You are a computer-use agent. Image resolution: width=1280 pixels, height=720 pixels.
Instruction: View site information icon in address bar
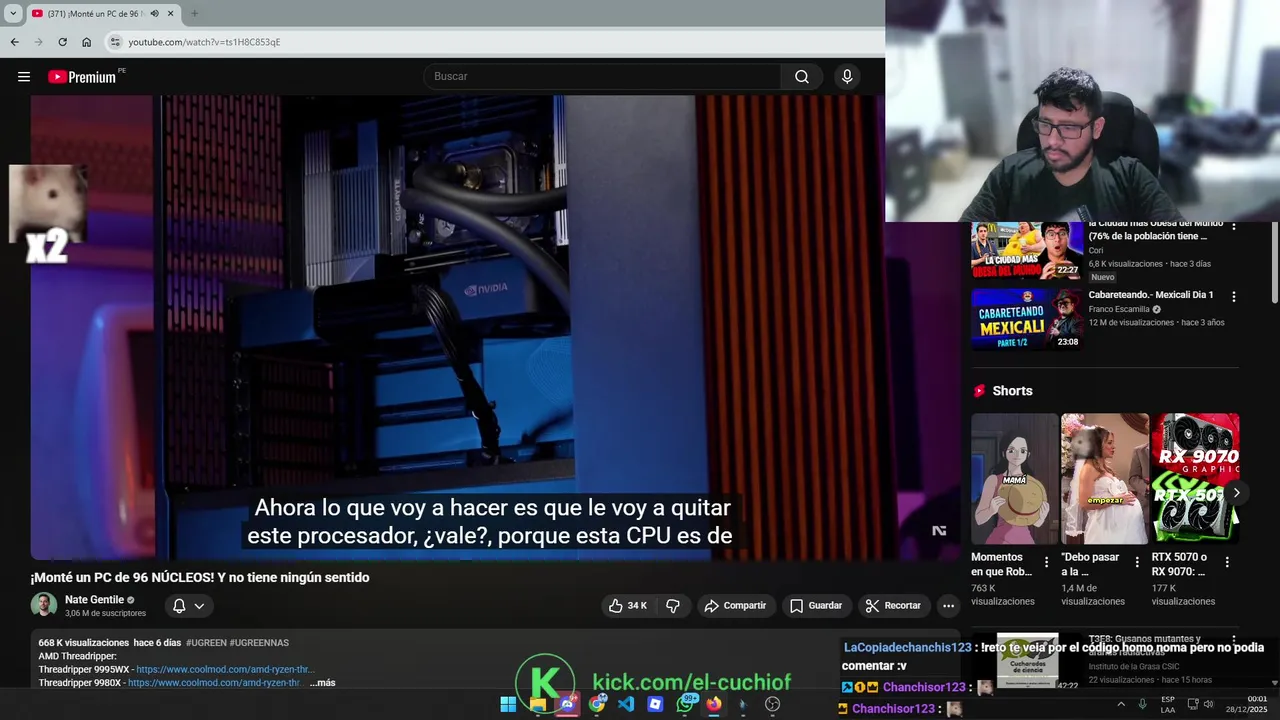tap(115, 42)
